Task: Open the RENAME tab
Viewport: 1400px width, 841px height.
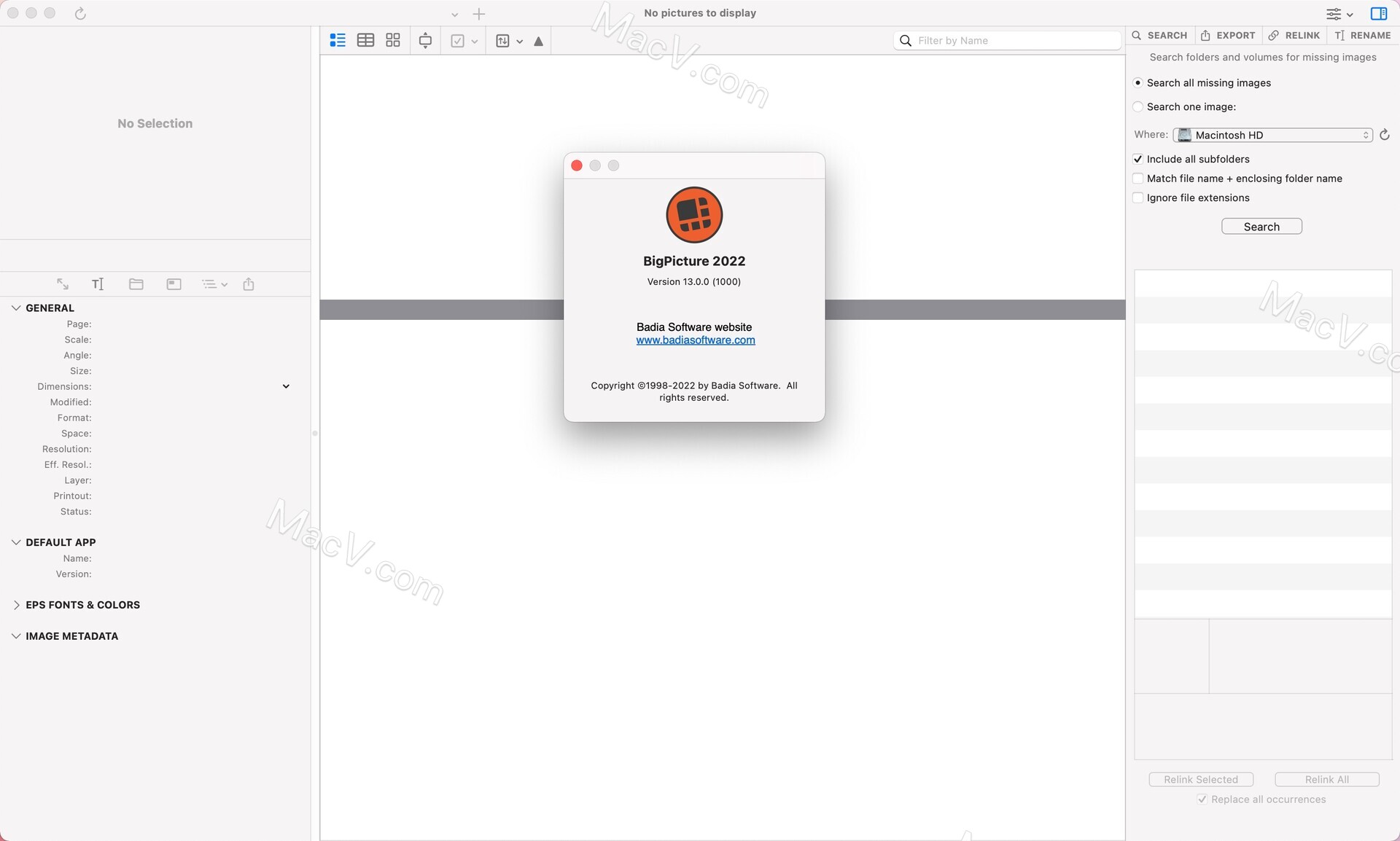Action: tap(1363, 35)
